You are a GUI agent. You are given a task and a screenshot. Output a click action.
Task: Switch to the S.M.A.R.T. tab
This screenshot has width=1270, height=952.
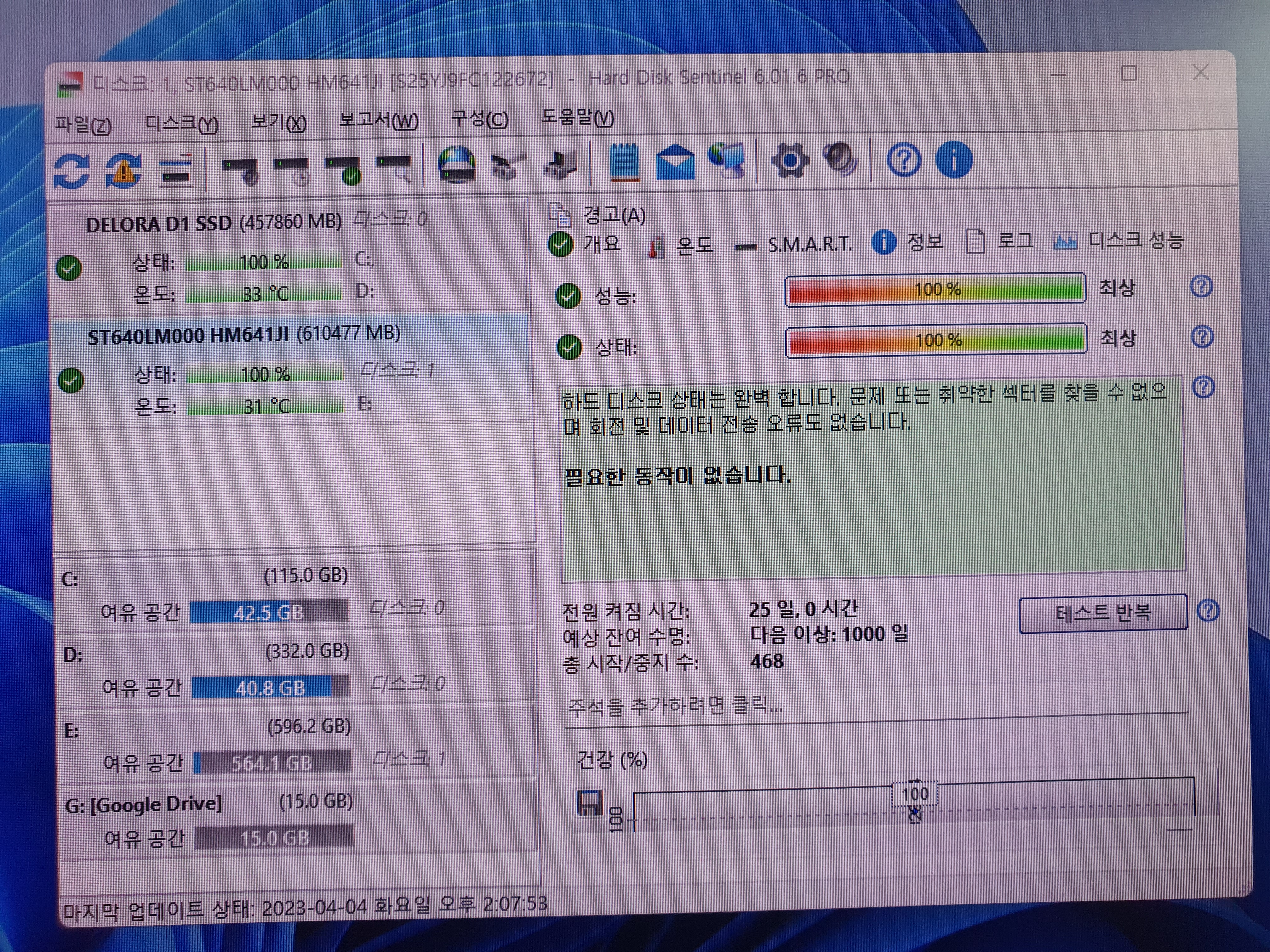794,246
